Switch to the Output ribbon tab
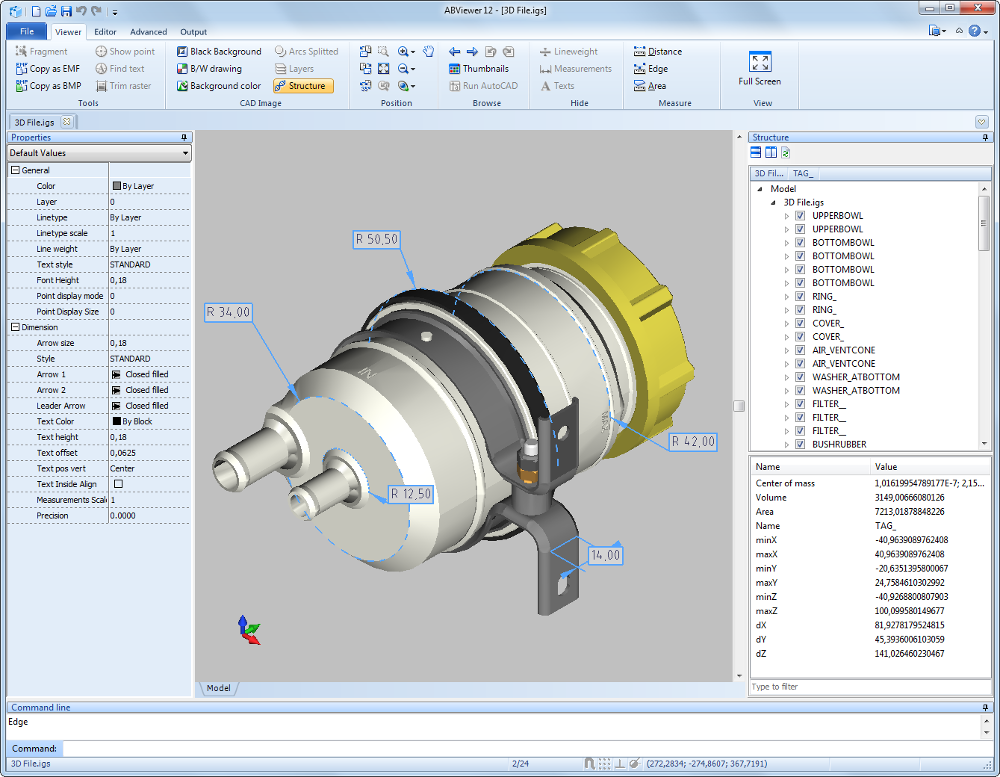 193,32
